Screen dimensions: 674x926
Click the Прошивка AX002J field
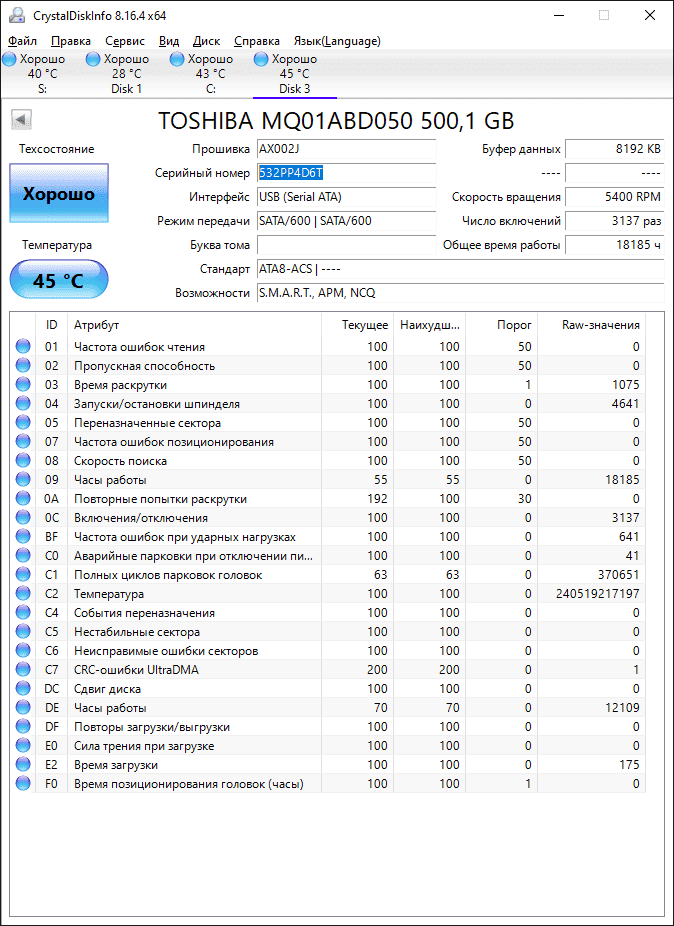click(346, 149)
